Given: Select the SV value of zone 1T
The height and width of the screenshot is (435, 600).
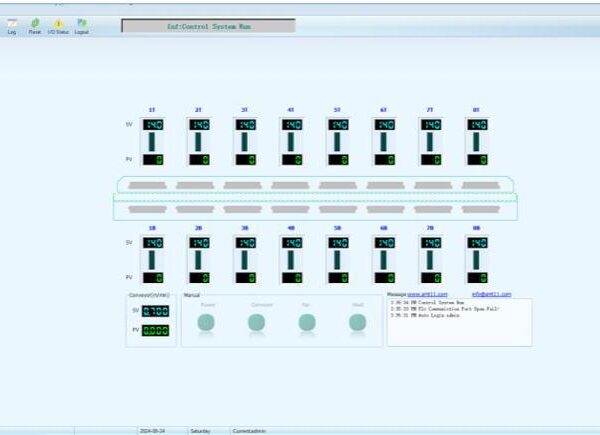Looking at the screenshot, I should (153, 125).
